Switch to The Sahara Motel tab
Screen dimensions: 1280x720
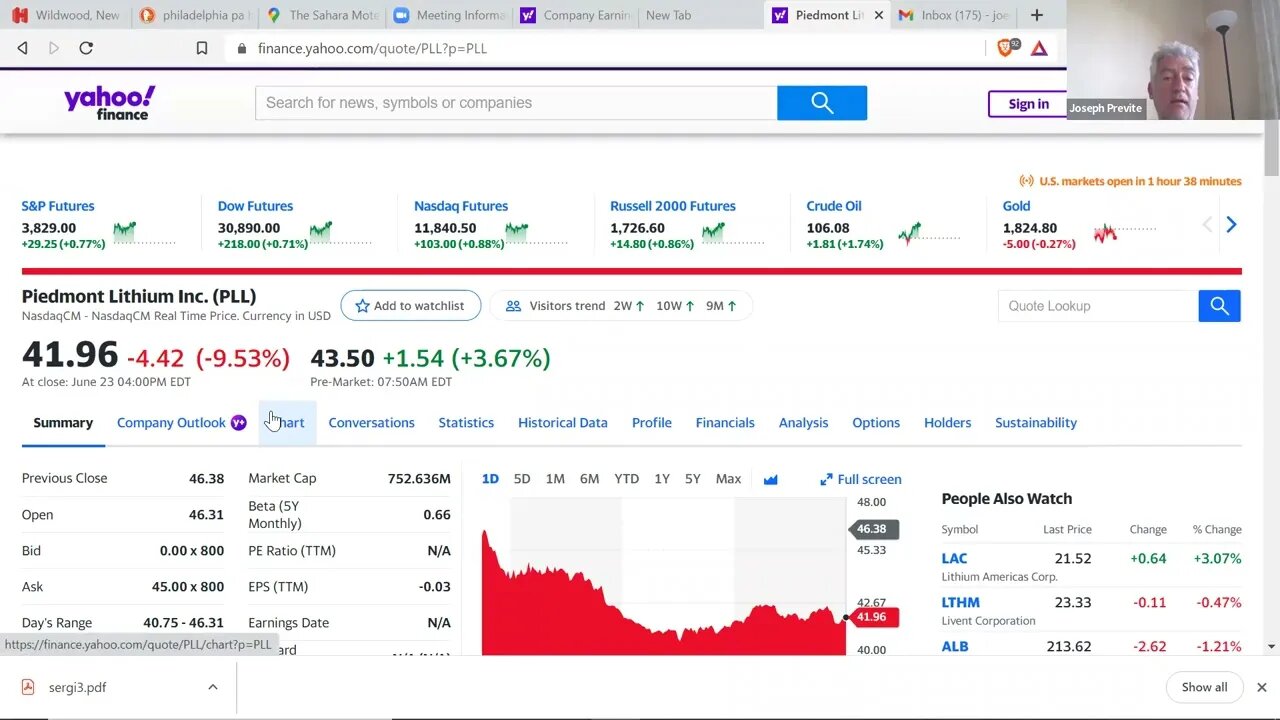[x=322, y=15]
